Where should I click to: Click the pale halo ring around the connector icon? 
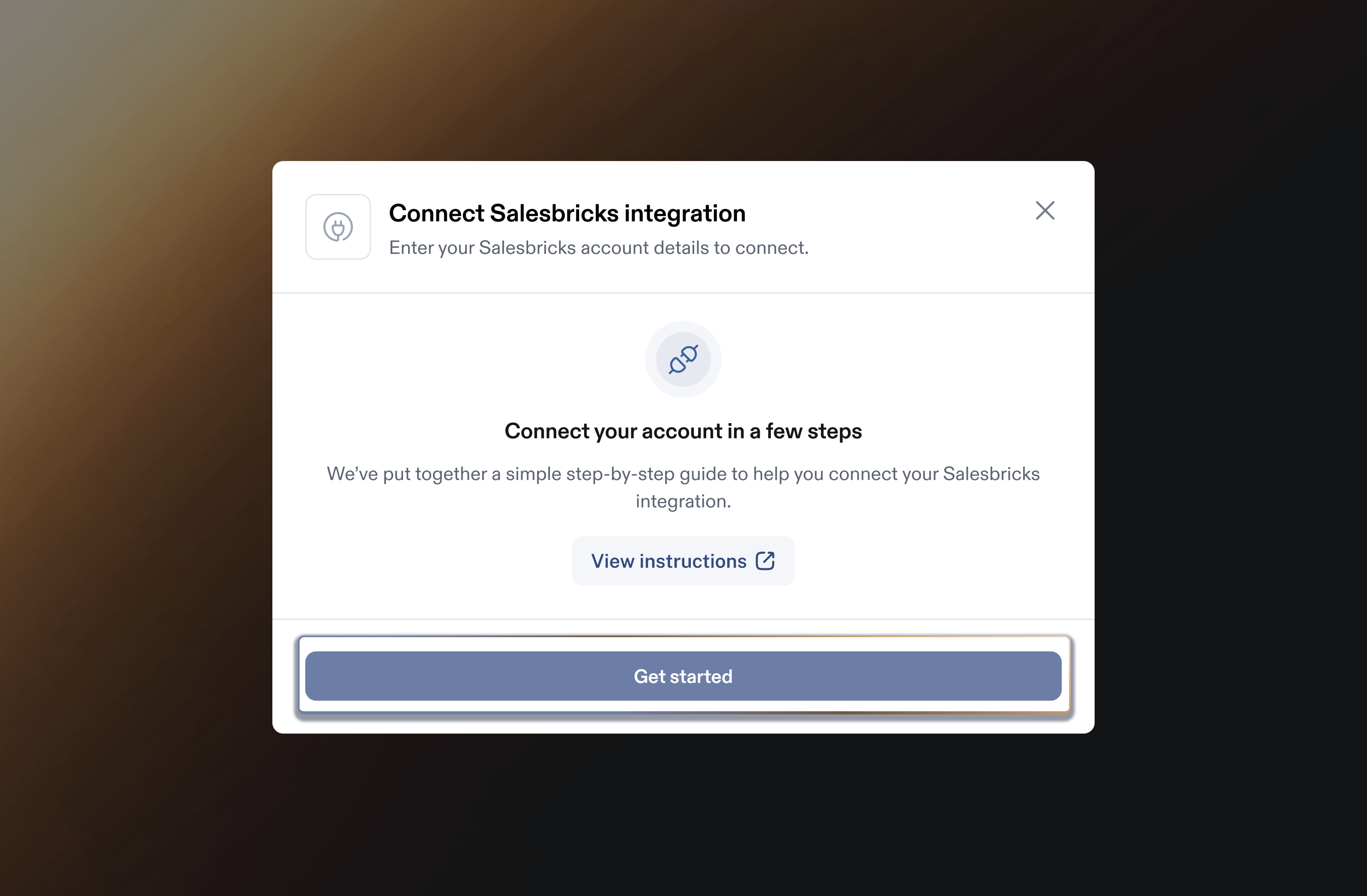(683, 326)
